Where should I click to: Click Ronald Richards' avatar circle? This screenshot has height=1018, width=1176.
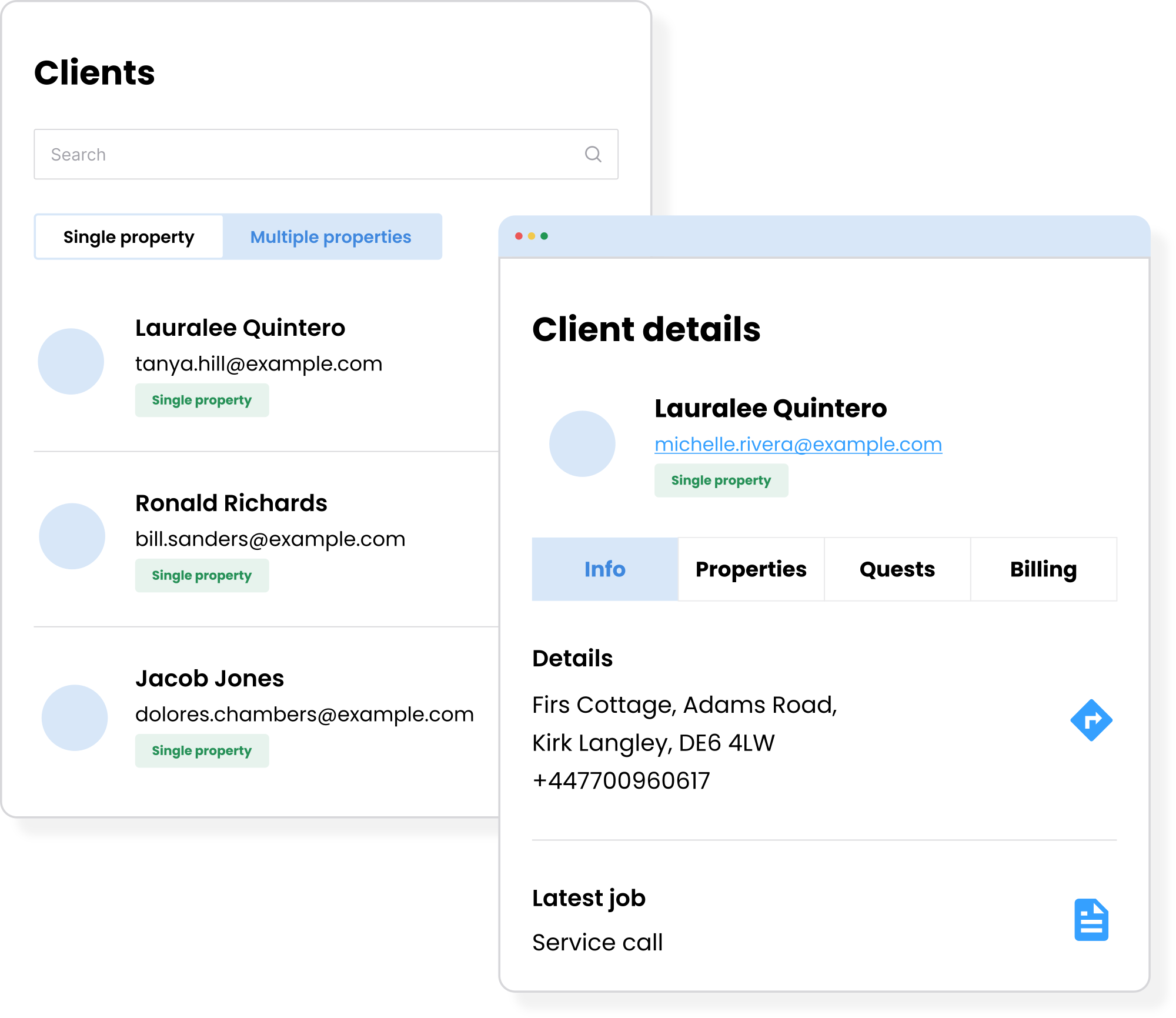tap(72, 536)
